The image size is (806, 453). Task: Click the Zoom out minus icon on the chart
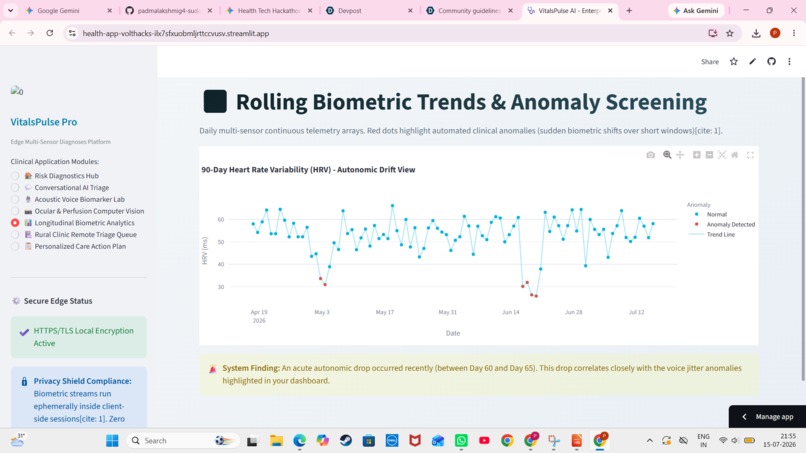(709, 155)
